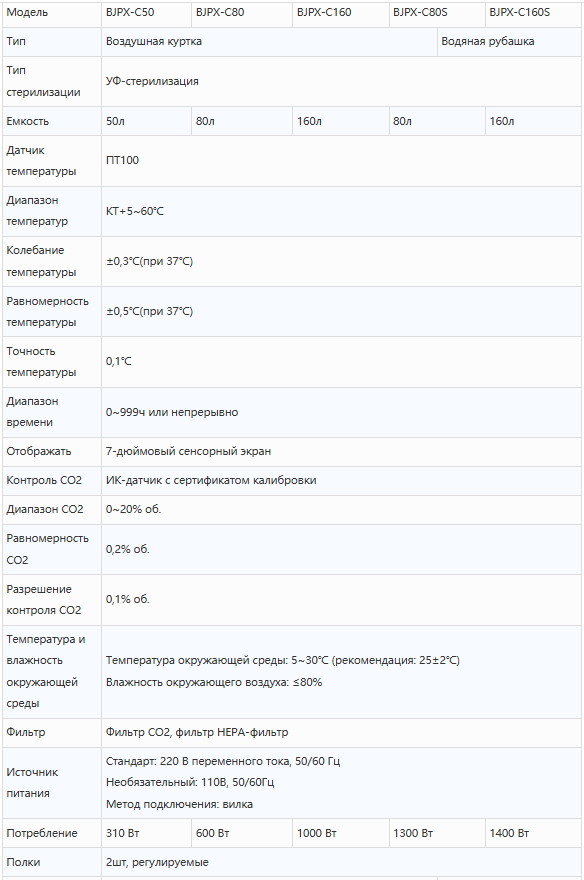Select the BJPX-C80 model column header
The width and height of the screenshot is (584, 880).
(x=242, y=12)
